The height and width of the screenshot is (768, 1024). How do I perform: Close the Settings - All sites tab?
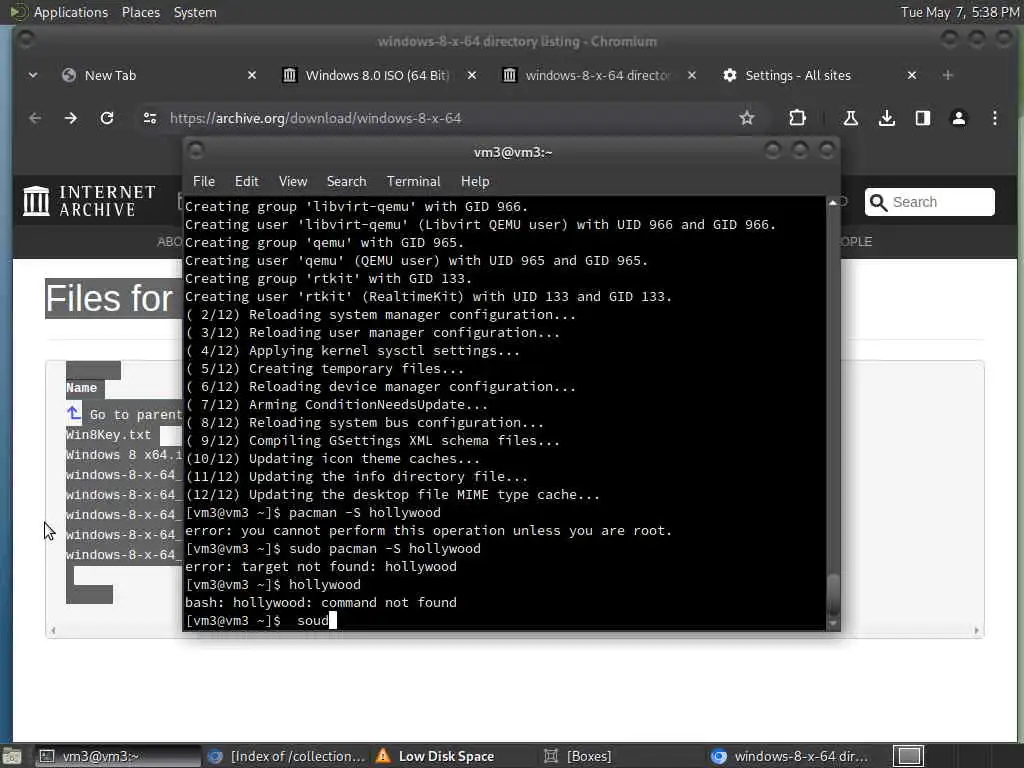tap(912, 75)
